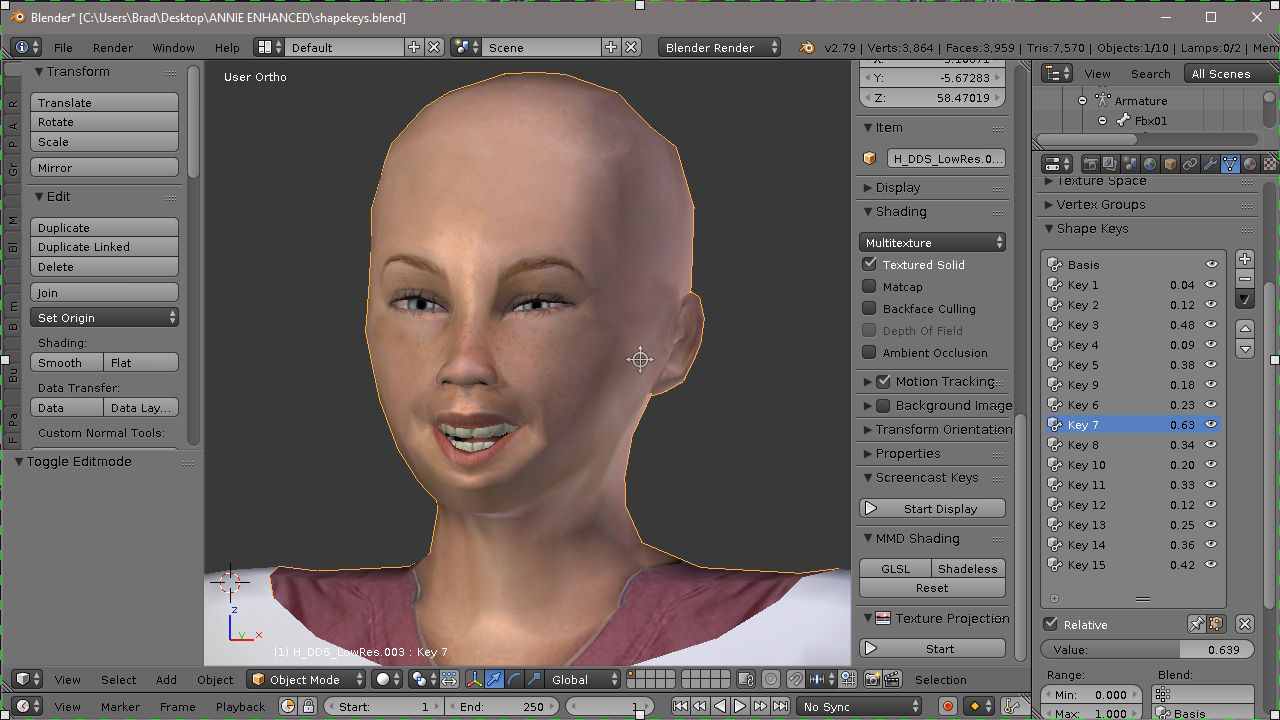The width and height of the screenshot is (1280, 720).
Task: Click the Armature icon in the outliner
Action: 1103,100
